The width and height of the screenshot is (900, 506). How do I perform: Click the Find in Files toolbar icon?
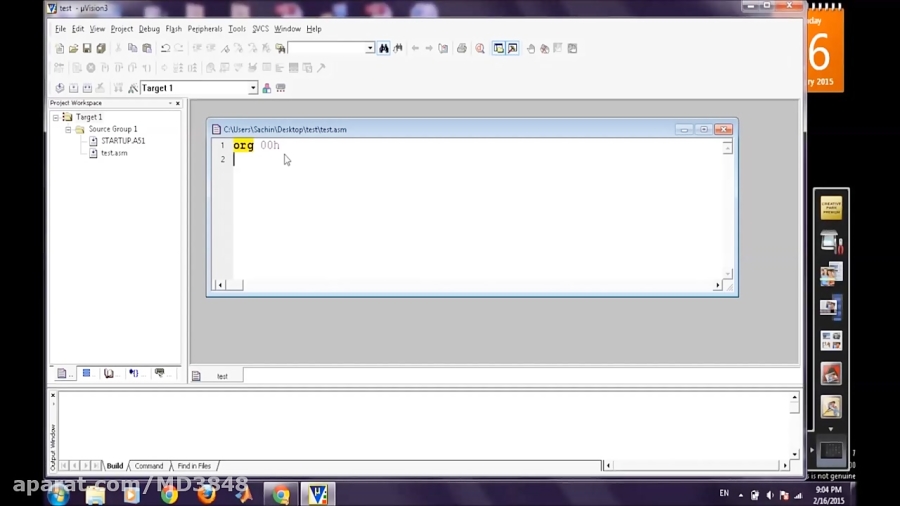coord(280,49)
